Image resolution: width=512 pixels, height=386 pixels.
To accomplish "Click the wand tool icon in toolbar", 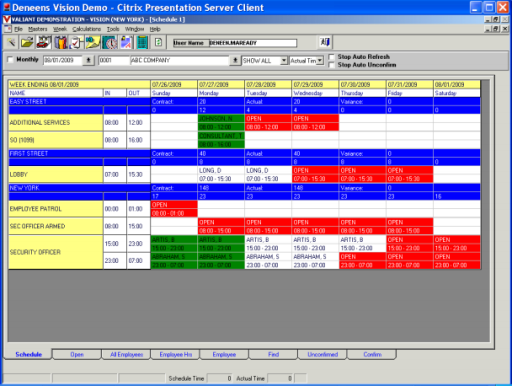I will (x=11, y=43).
